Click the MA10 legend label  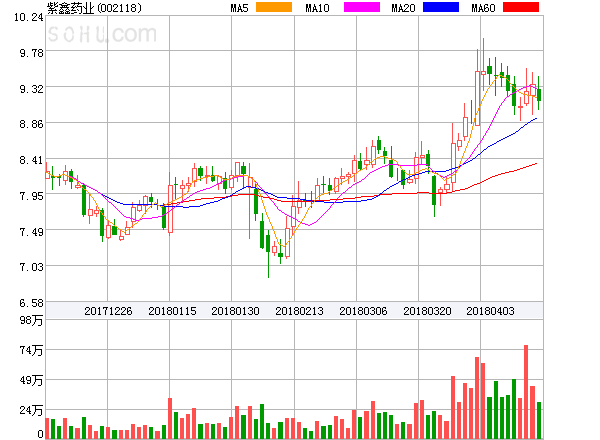coord(317,8)
